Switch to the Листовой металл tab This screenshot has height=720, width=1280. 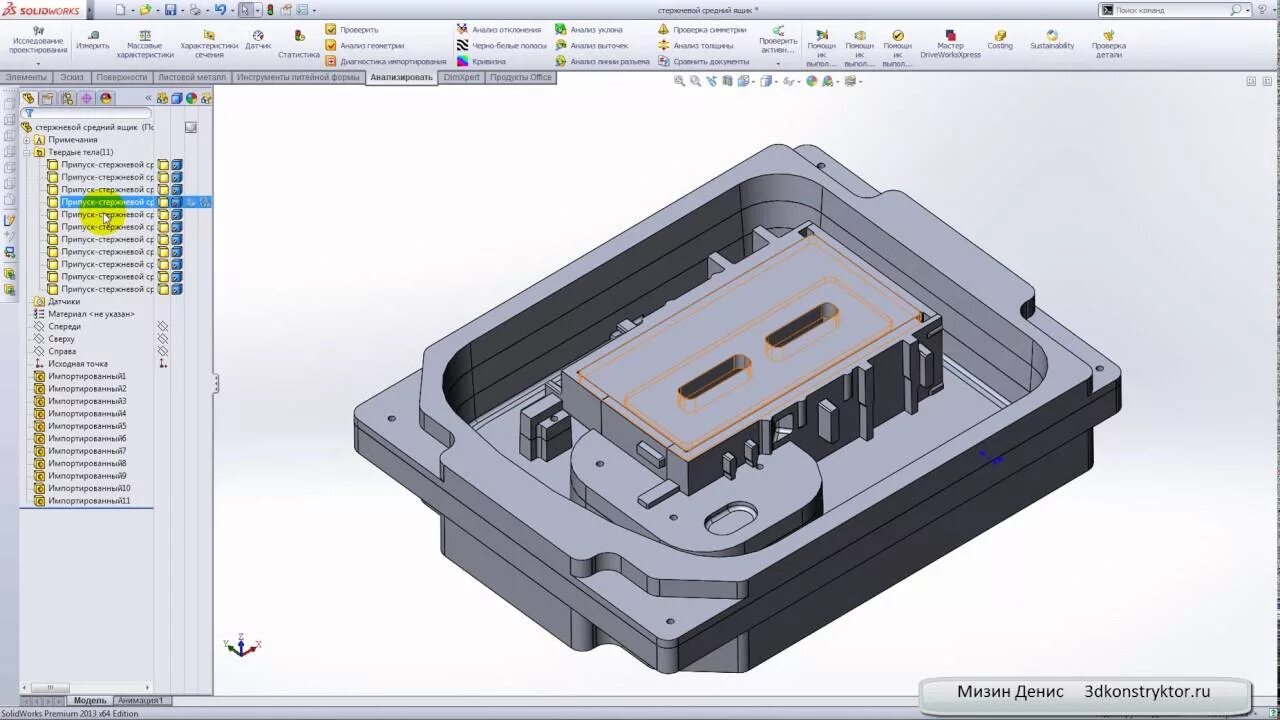tap(192, 77)
